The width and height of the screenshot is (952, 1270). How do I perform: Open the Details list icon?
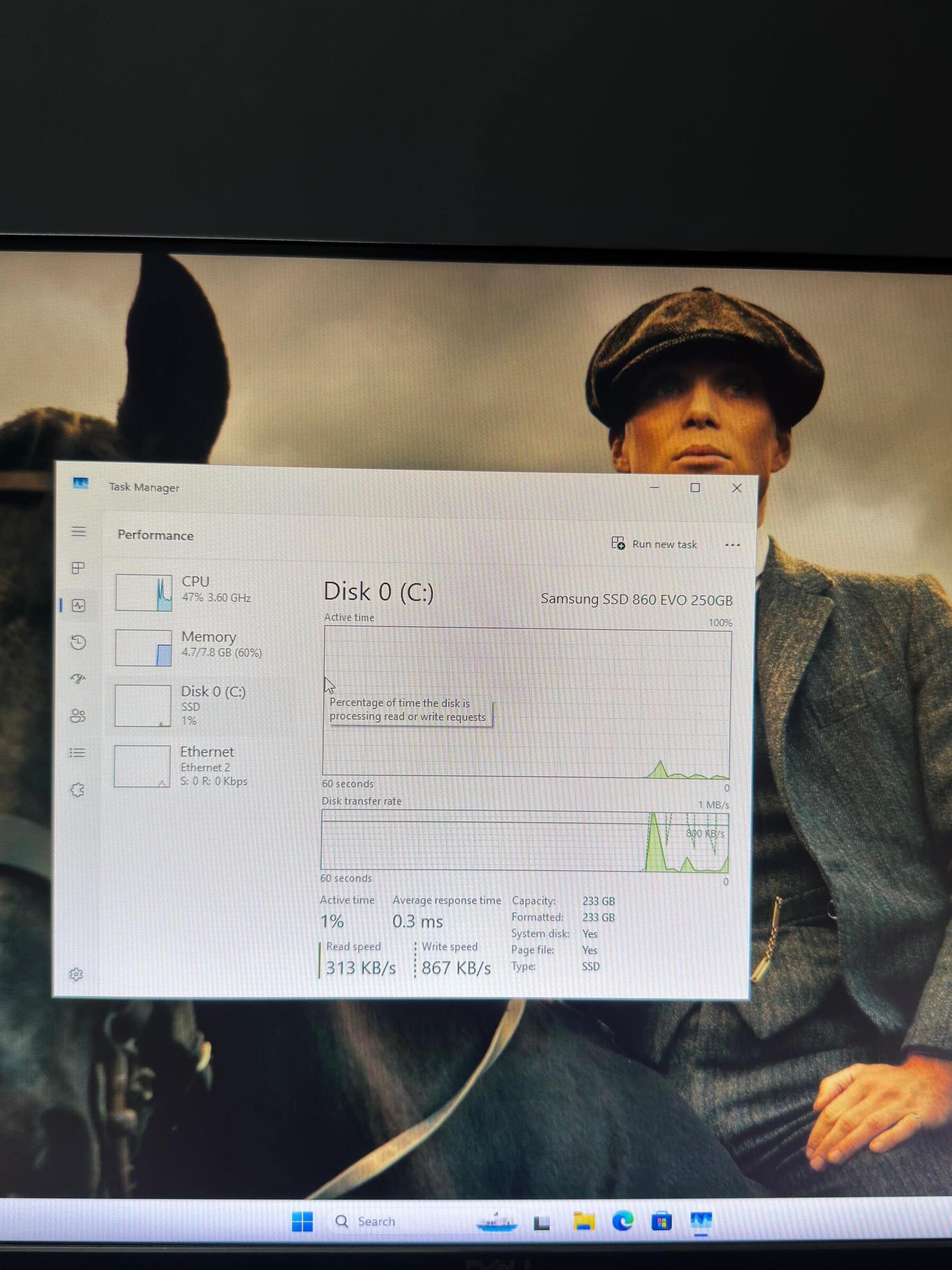pyautogui.click(x=78, y=752)
